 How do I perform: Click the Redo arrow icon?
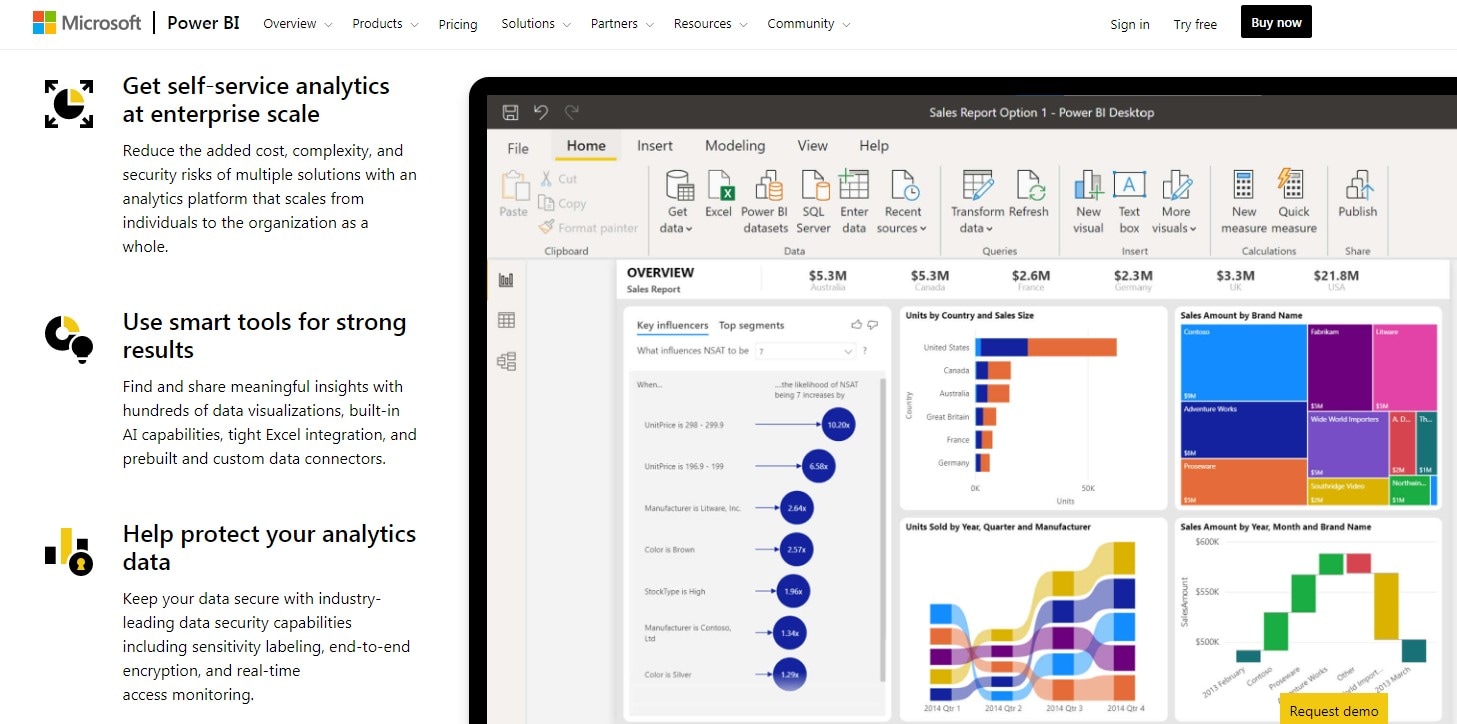tap(572, 112)
